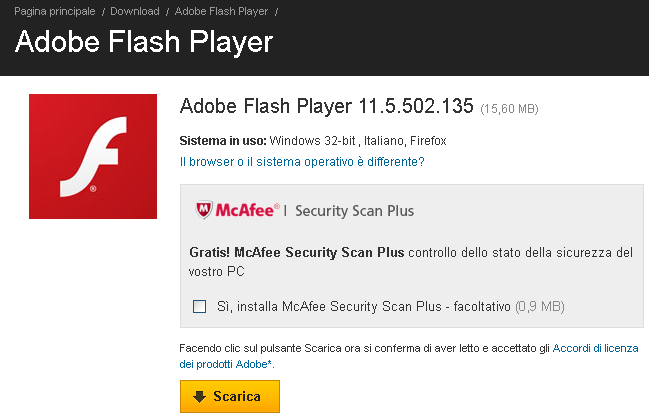649x419 pixels.
Task: Click the yellow Scarica download button
Action: pyautogui.click(x=230, y=396)
